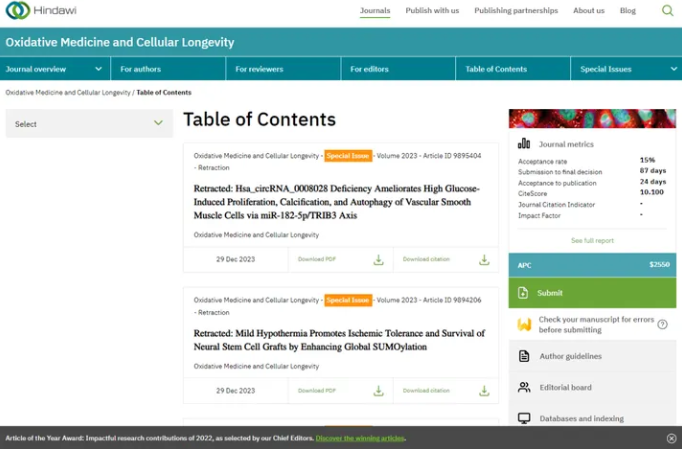Click See full report link

pyautogui.click(x=592, y=241)
